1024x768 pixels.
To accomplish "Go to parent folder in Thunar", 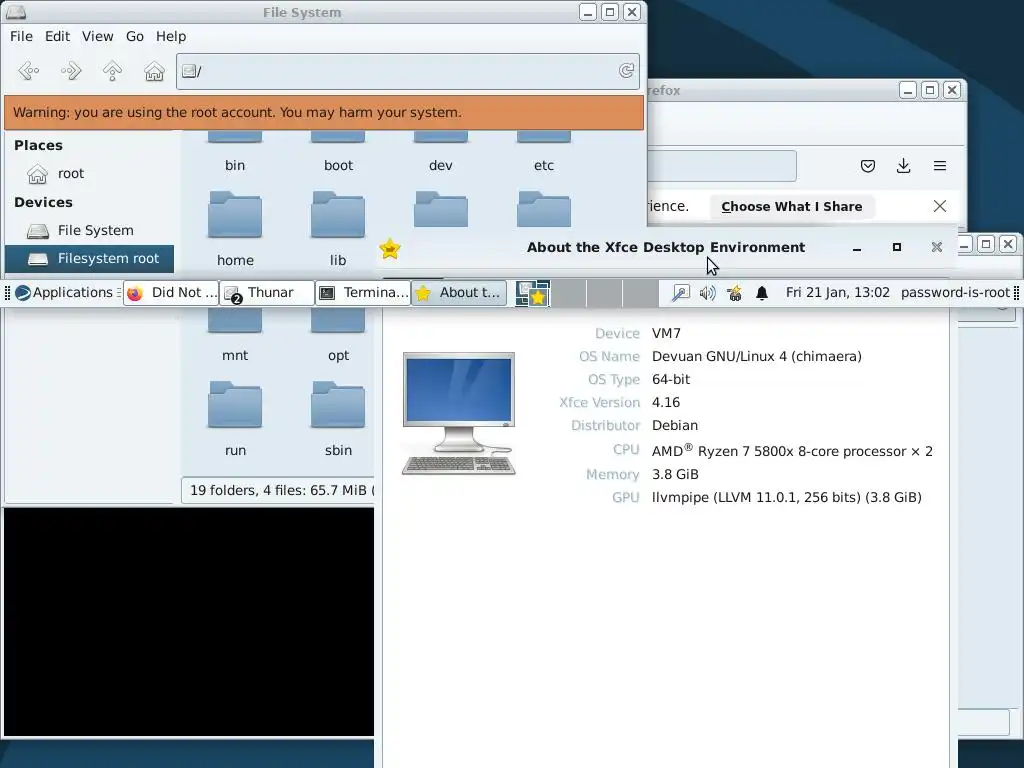I will (x=112, y=71).
